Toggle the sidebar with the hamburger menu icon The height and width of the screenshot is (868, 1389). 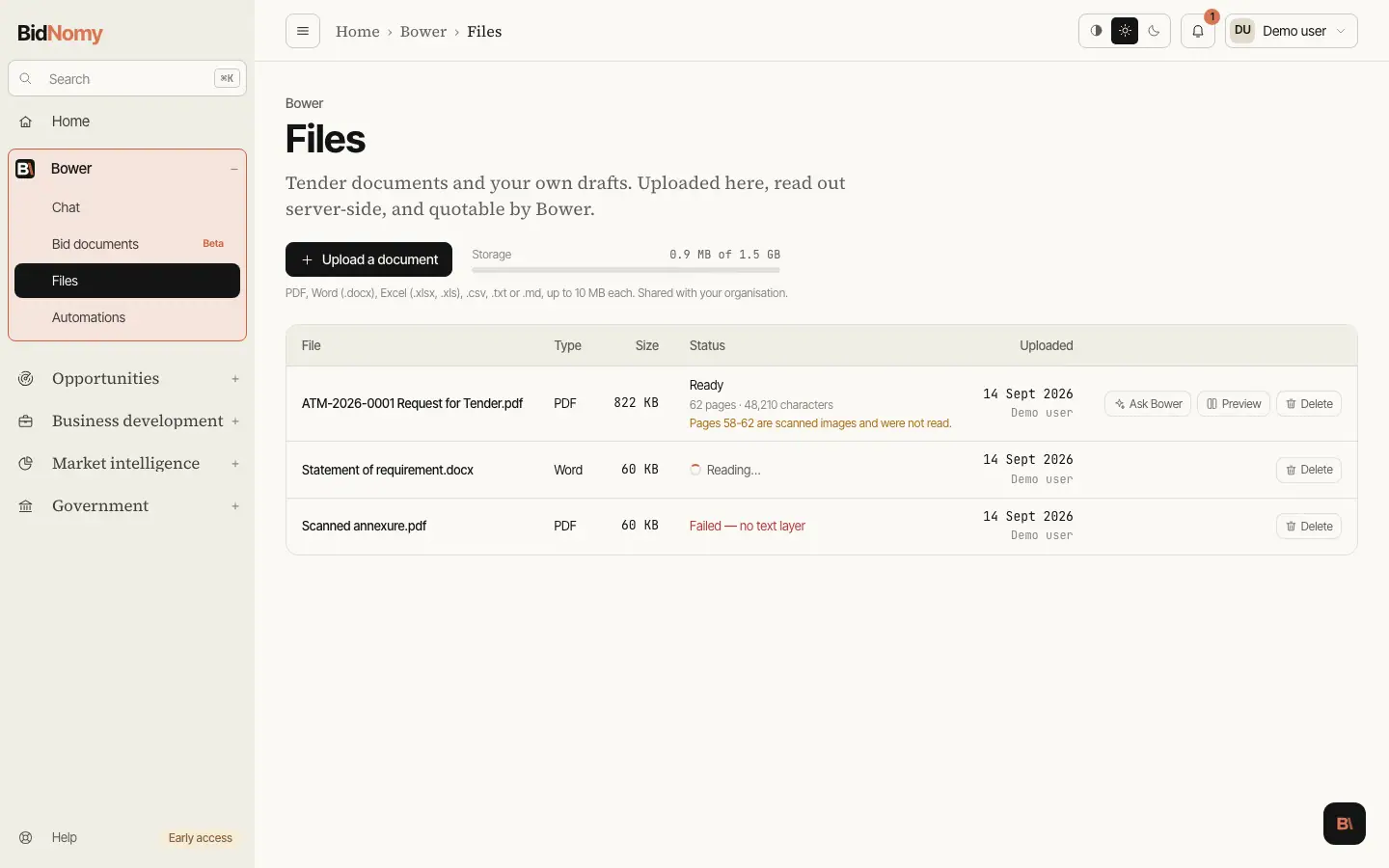(303, 31)
